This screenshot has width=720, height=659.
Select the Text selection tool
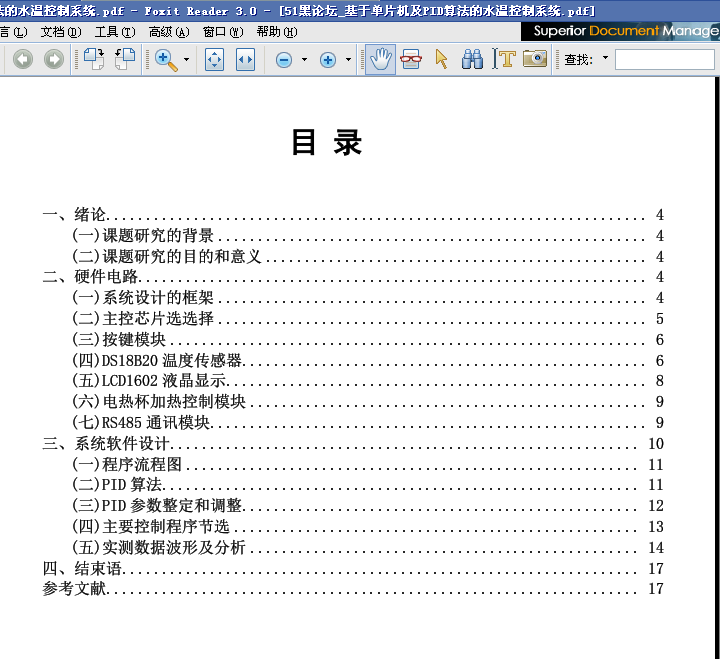pos(504,59)
